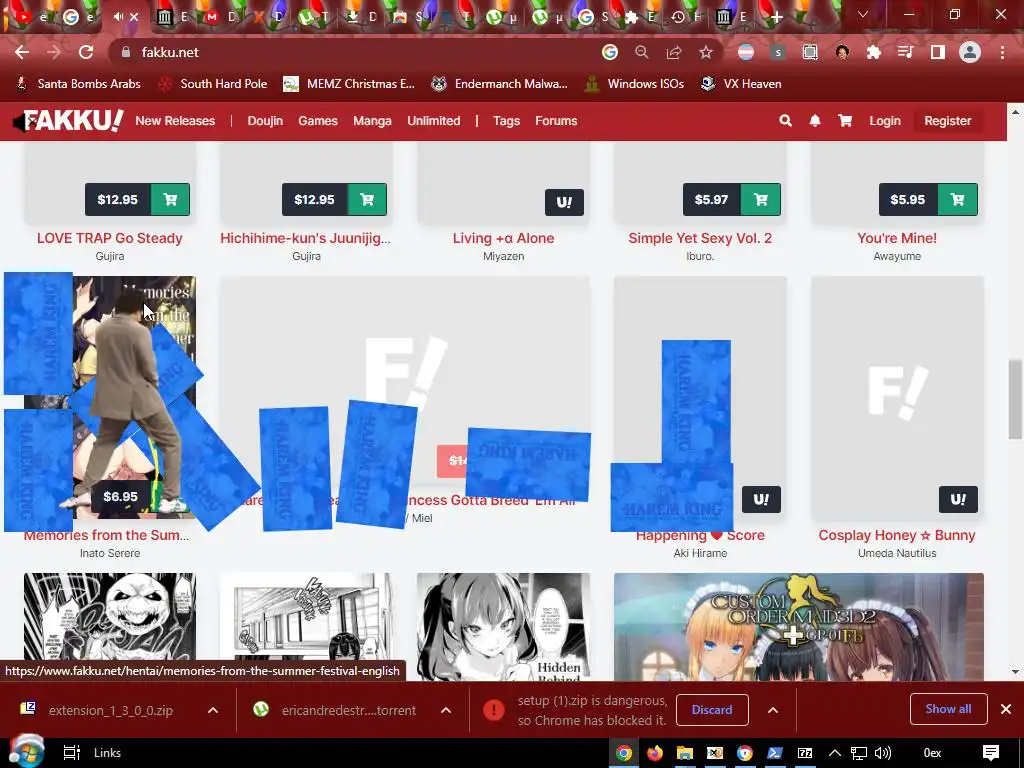
Task: Open the MEMZ Christmas E... bookmark
Action: [349, 84]
